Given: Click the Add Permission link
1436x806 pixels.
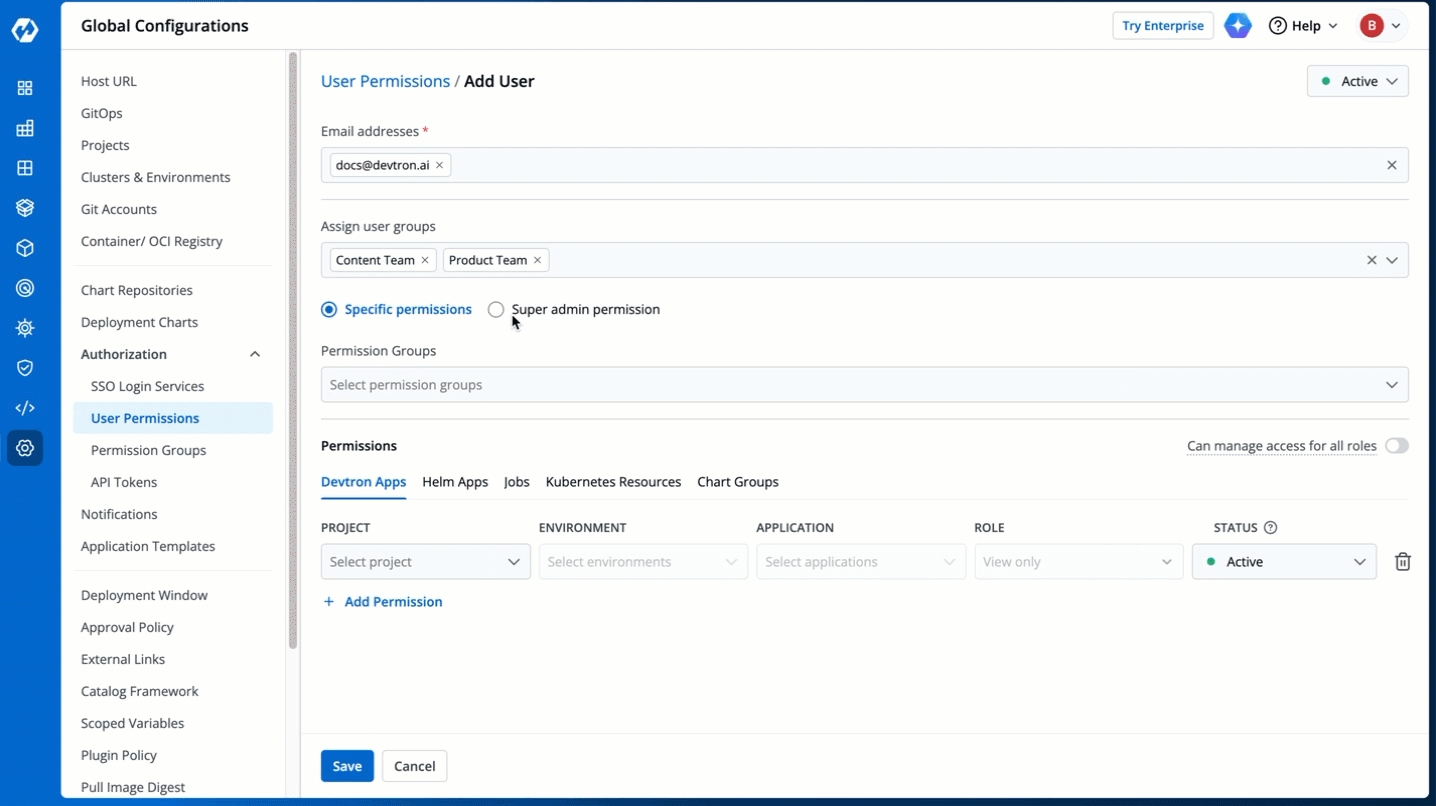Looking at the screenshot, I should [x=382, y=602].
